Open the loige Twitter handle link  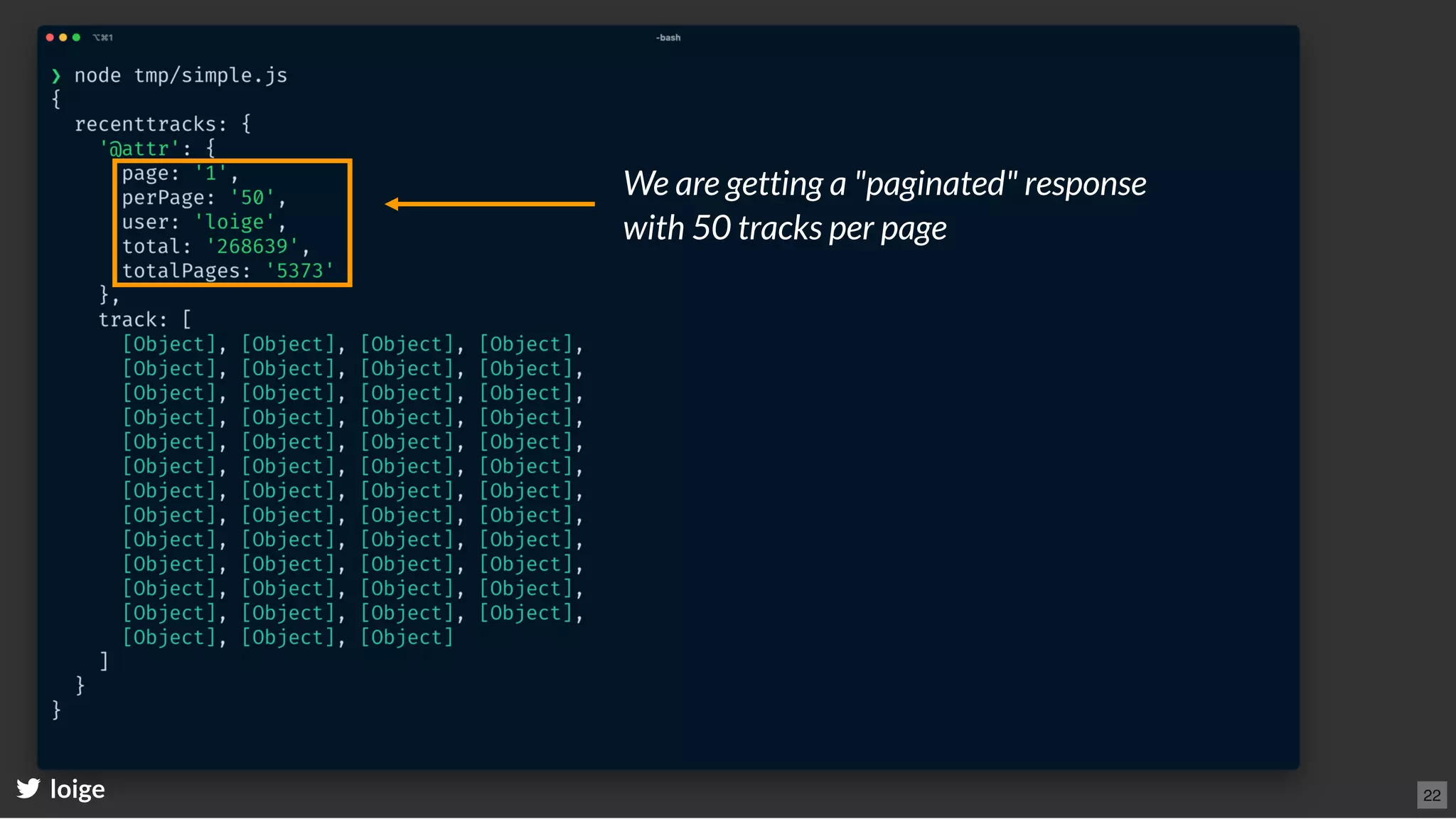pyautogui.click(x=77, y=789)
